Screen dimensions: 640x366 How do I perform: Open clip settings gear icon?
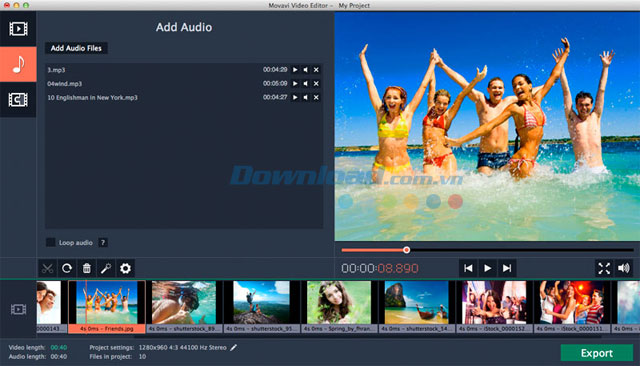click(x=126, y=268)
